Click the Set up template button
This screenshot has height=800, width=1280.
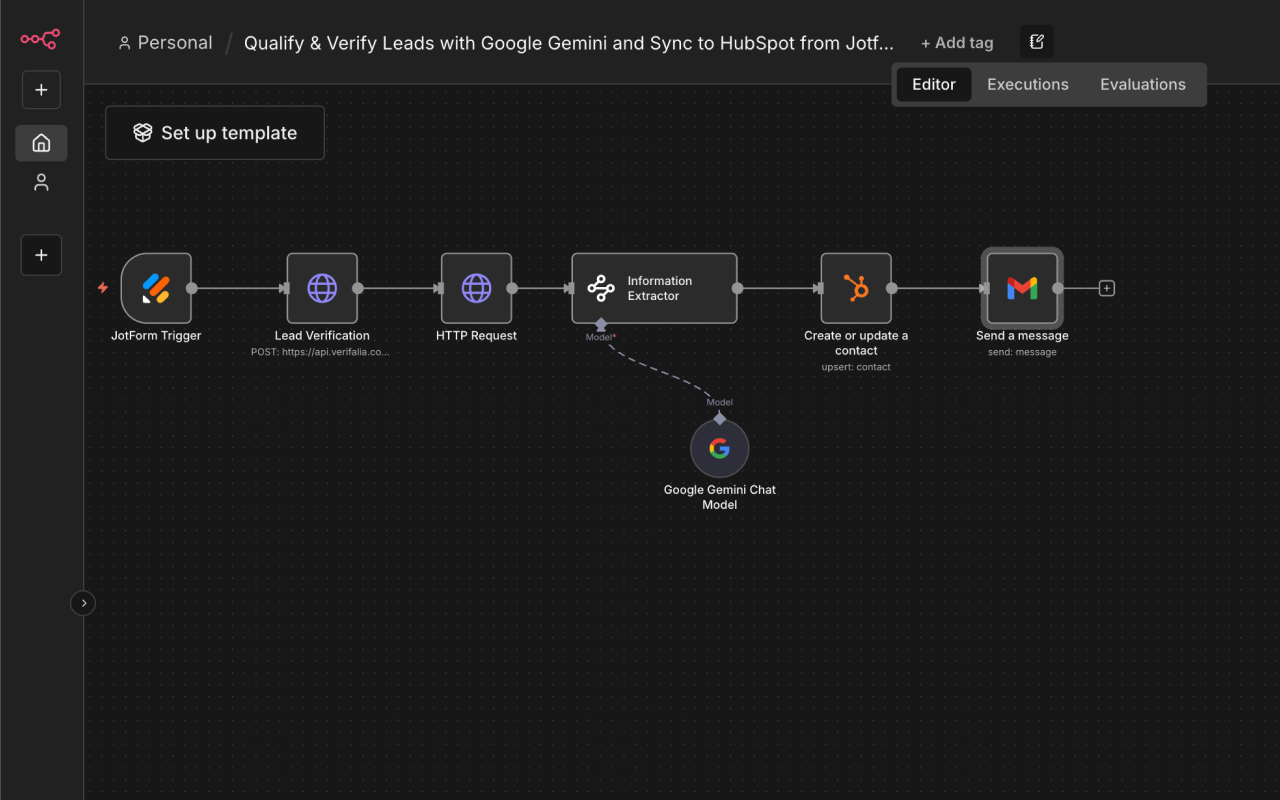tap(214, 132)
